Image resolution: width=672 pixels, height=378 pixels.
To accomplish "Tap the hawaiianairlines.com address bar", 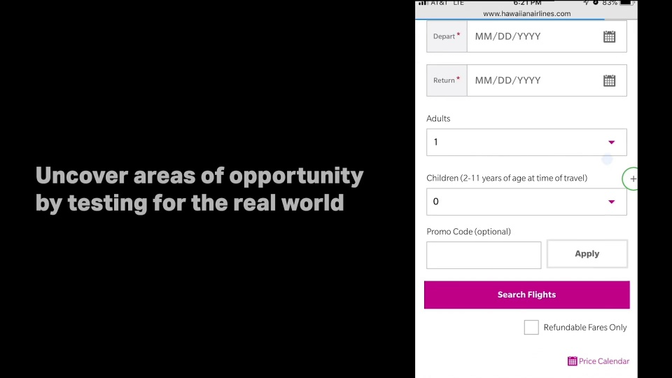I will coord(527,14).
